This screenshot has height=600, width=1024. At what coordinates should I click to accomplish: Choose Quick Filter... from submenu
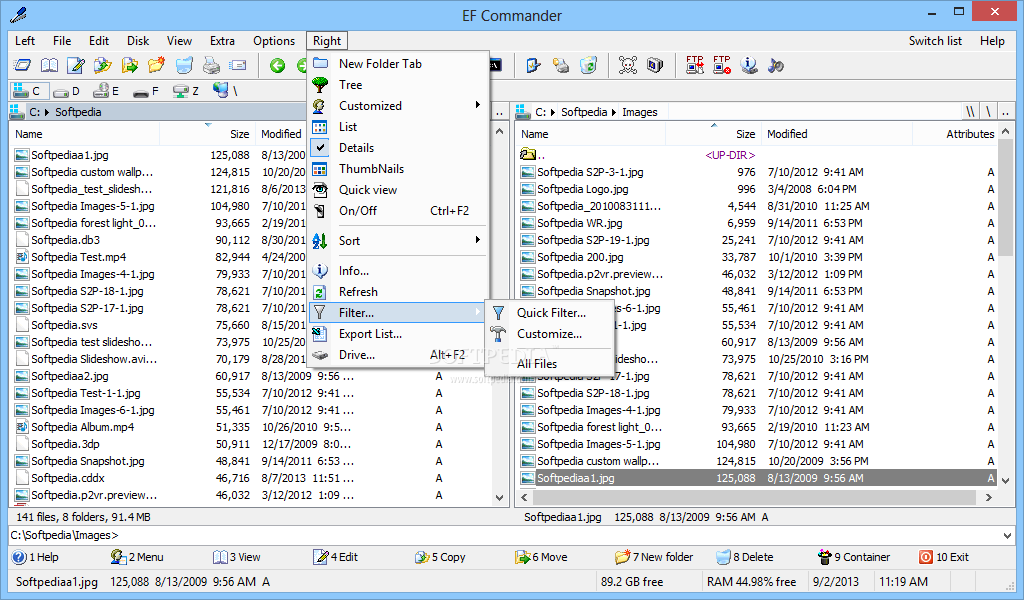551,313
